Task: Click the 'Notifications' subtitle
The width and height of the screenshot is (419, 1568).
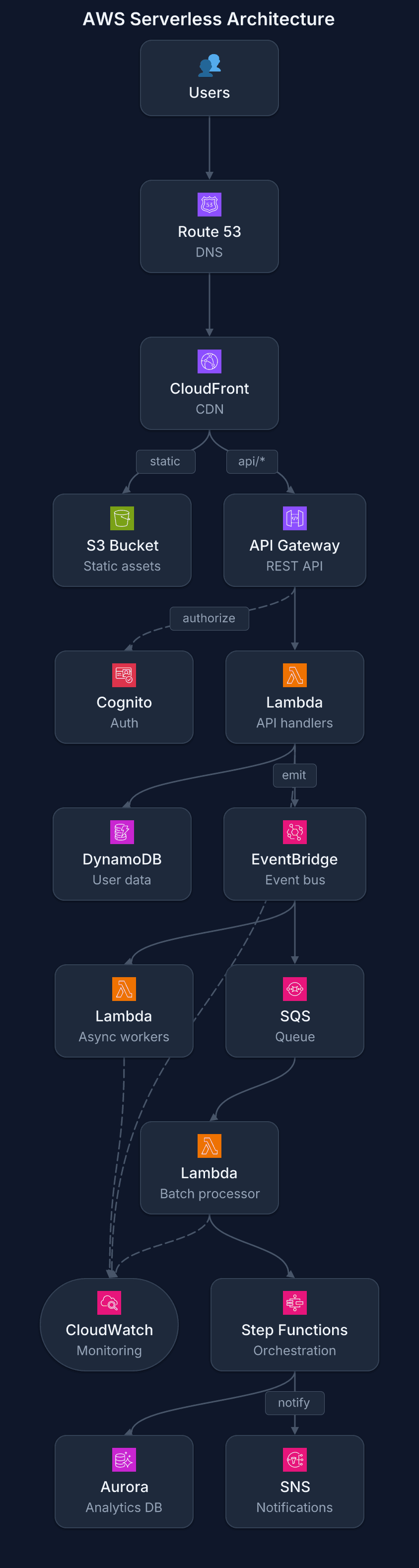Action: coord(295,1508)
